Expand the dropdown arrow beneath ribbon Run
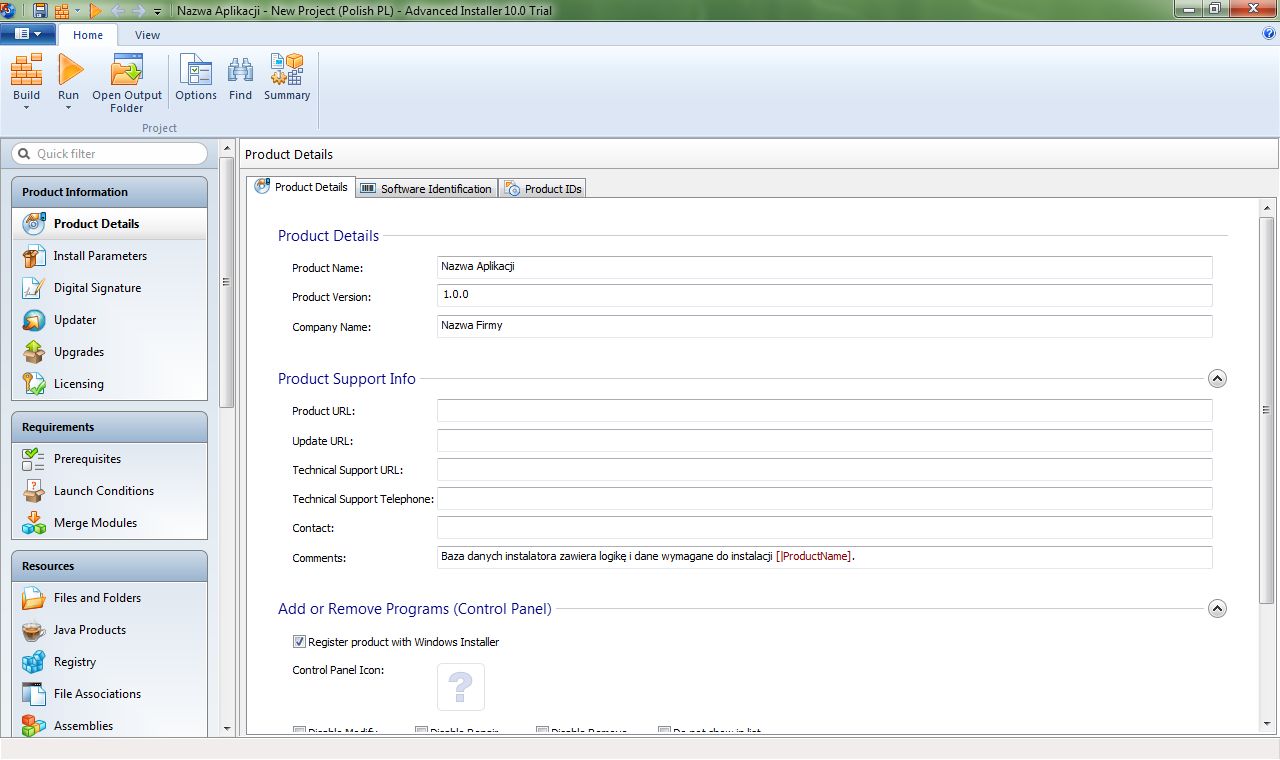The image size is (1280, 760). point(68,107)
